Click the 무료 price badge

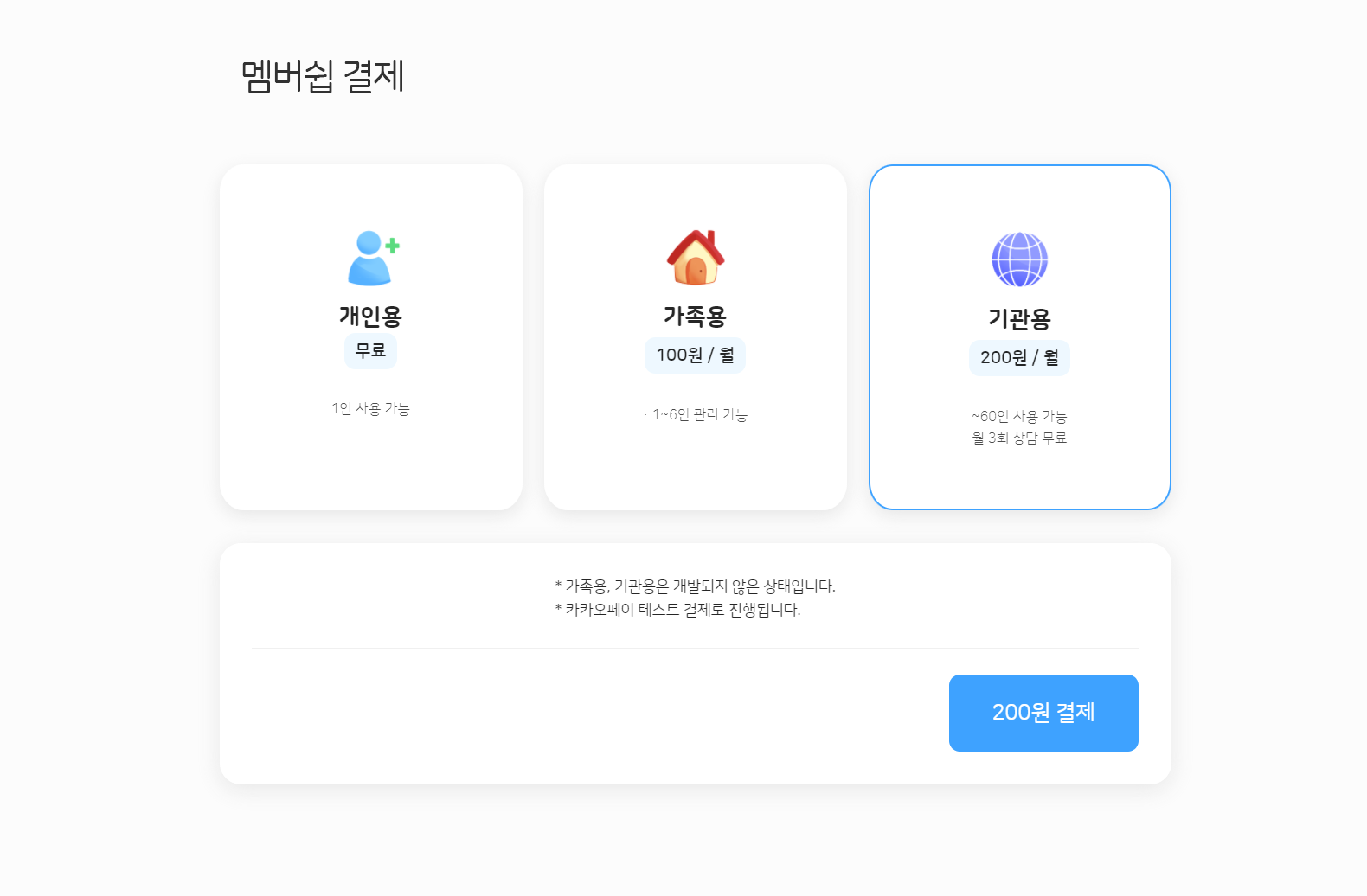[370, 351]
